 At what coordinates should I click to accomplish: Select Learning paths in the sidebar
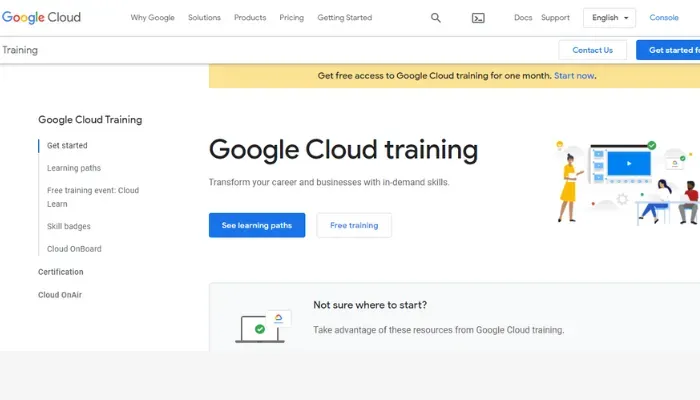tap(74, 168)
